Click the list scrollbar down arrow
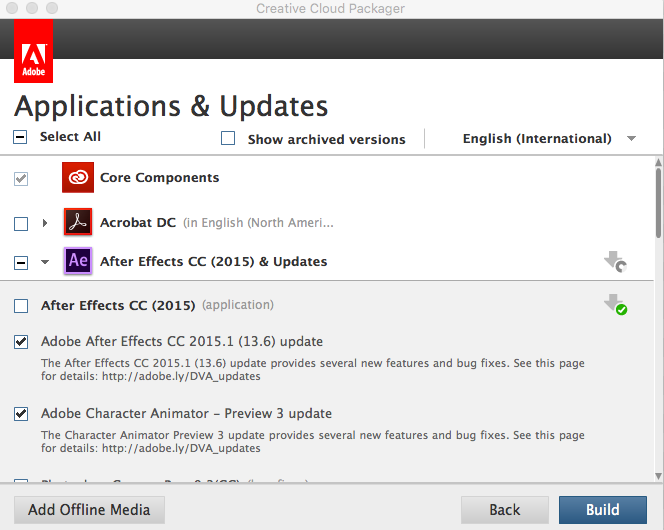 (658, 476)
